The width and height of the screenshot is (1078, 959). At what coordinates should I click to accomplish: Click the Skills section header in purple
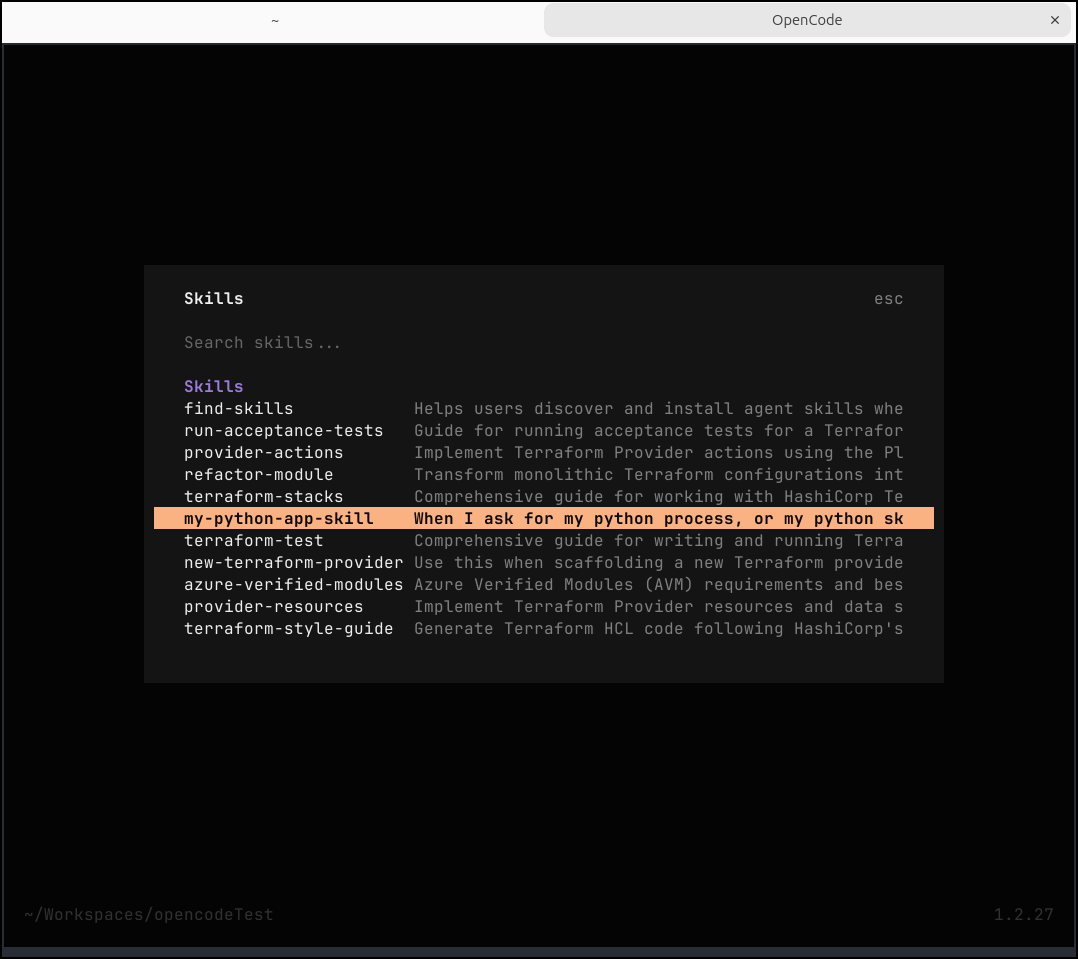213,386
